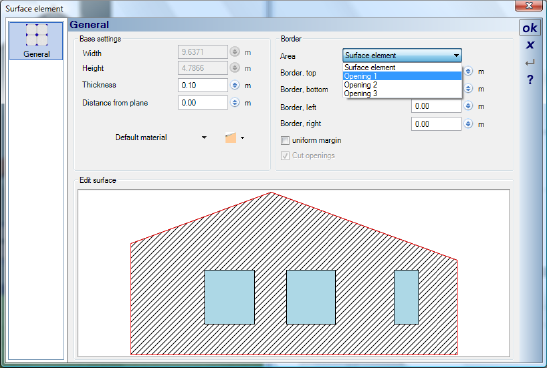Image resolution: width=547 pixels, height=368 pixels.
Task: Expand the Default material dropdown arrow
Action: 204,137
